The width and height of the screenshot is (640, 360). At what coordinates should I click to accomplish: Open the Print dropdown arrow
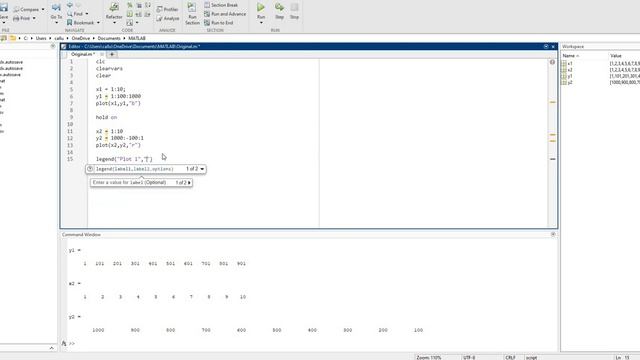[x=34, y=18]
